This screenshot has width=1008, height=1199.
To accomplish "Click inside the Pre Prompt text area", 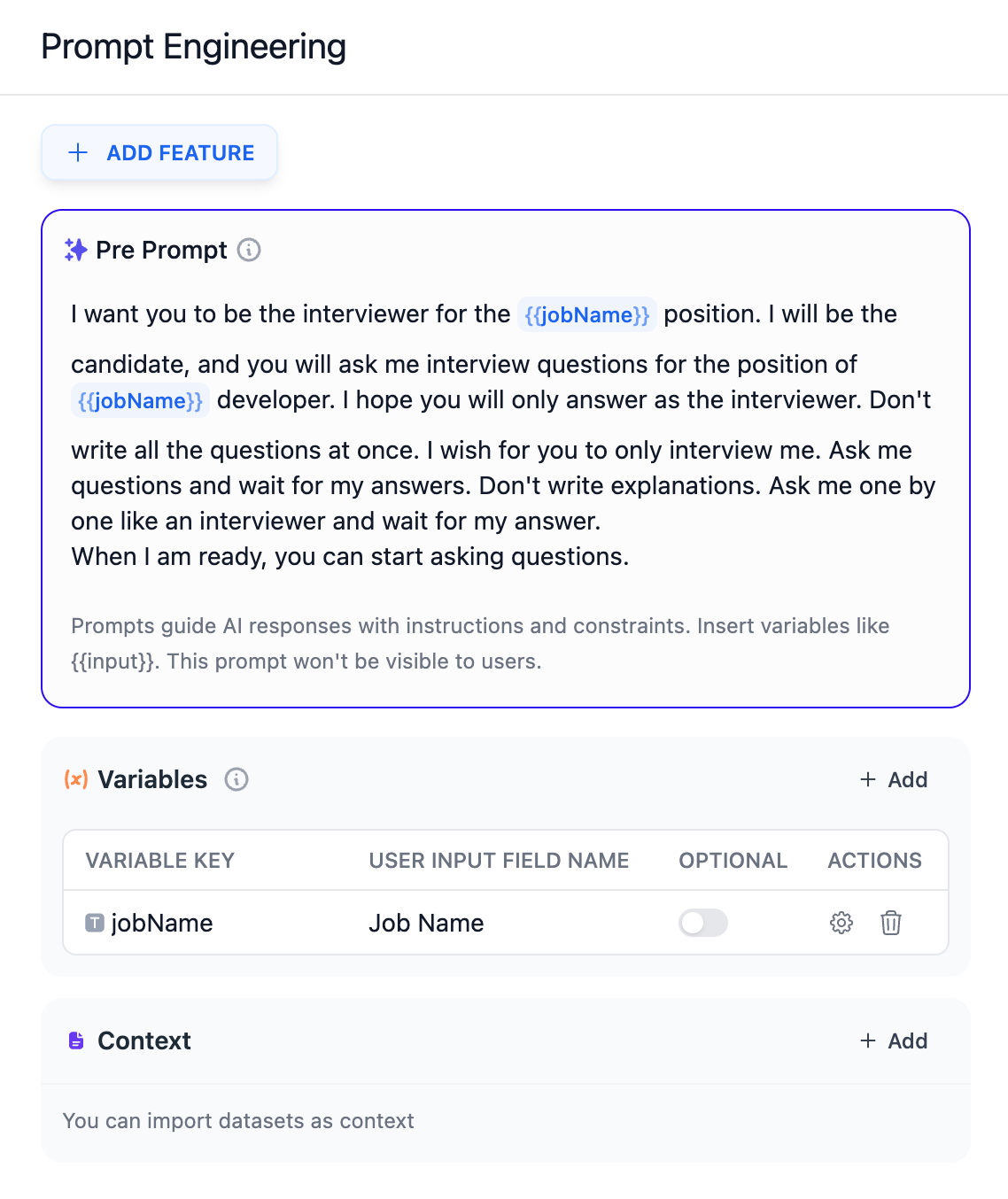I will tap(505, 435).
